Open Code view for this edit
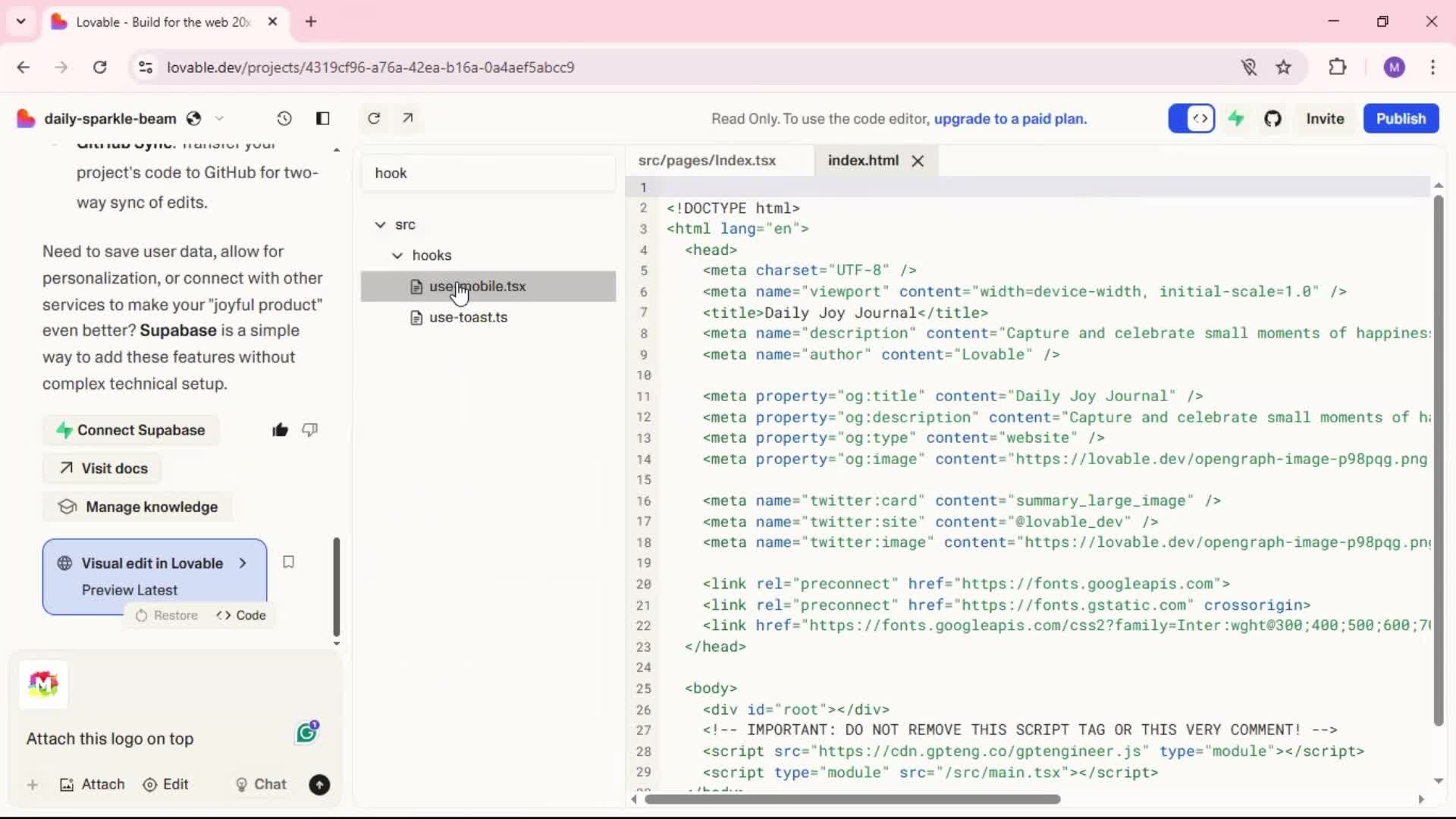This screenshot has width=1456, height=819. [x=241, y=615]
